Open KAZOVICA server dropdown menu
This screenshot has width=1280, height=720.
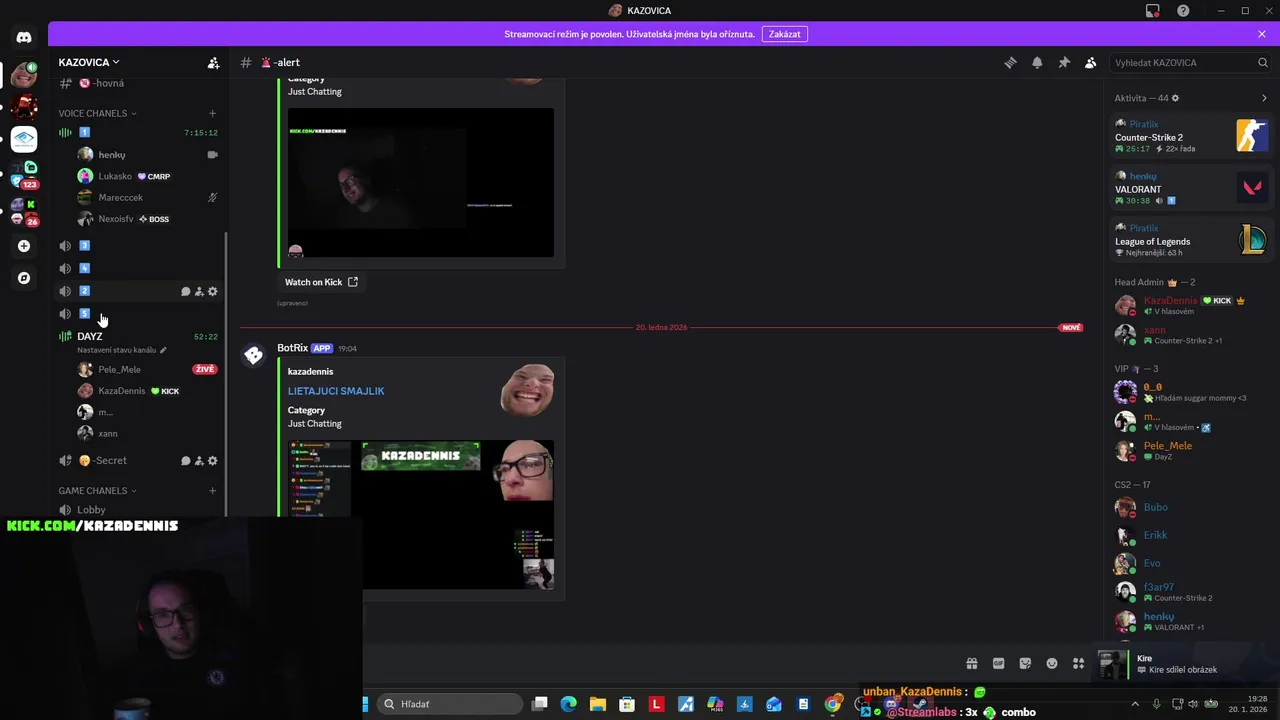tap(89, 62)
